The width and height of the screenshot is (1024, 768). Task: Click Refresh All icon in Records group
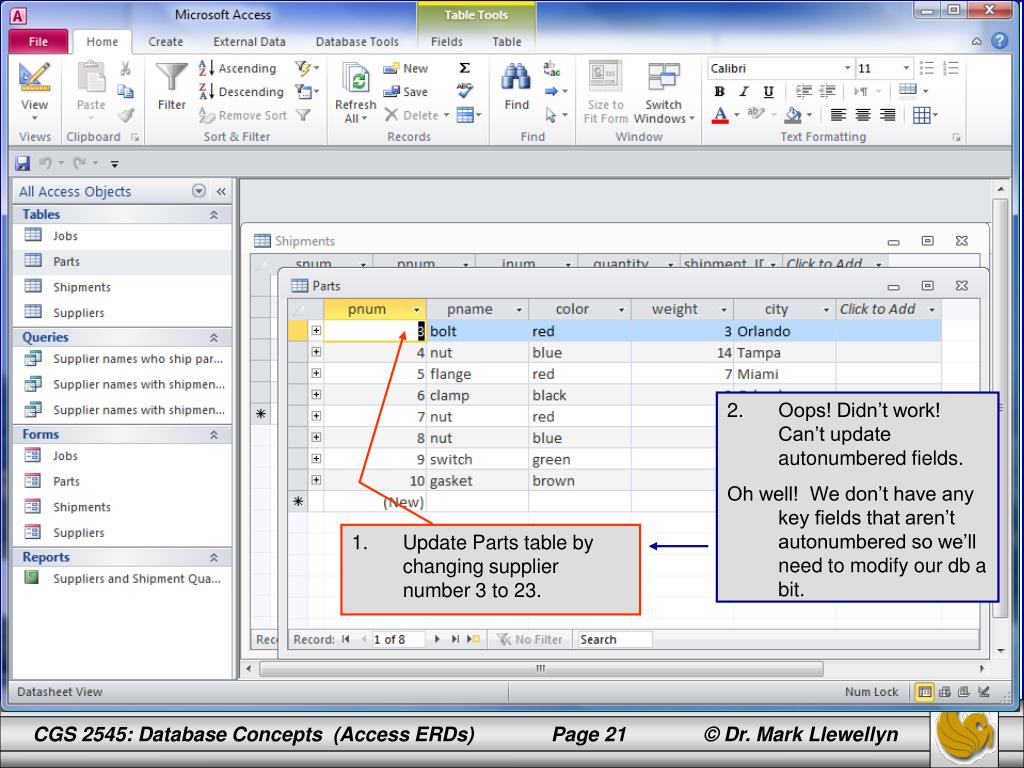coord(356,93)
